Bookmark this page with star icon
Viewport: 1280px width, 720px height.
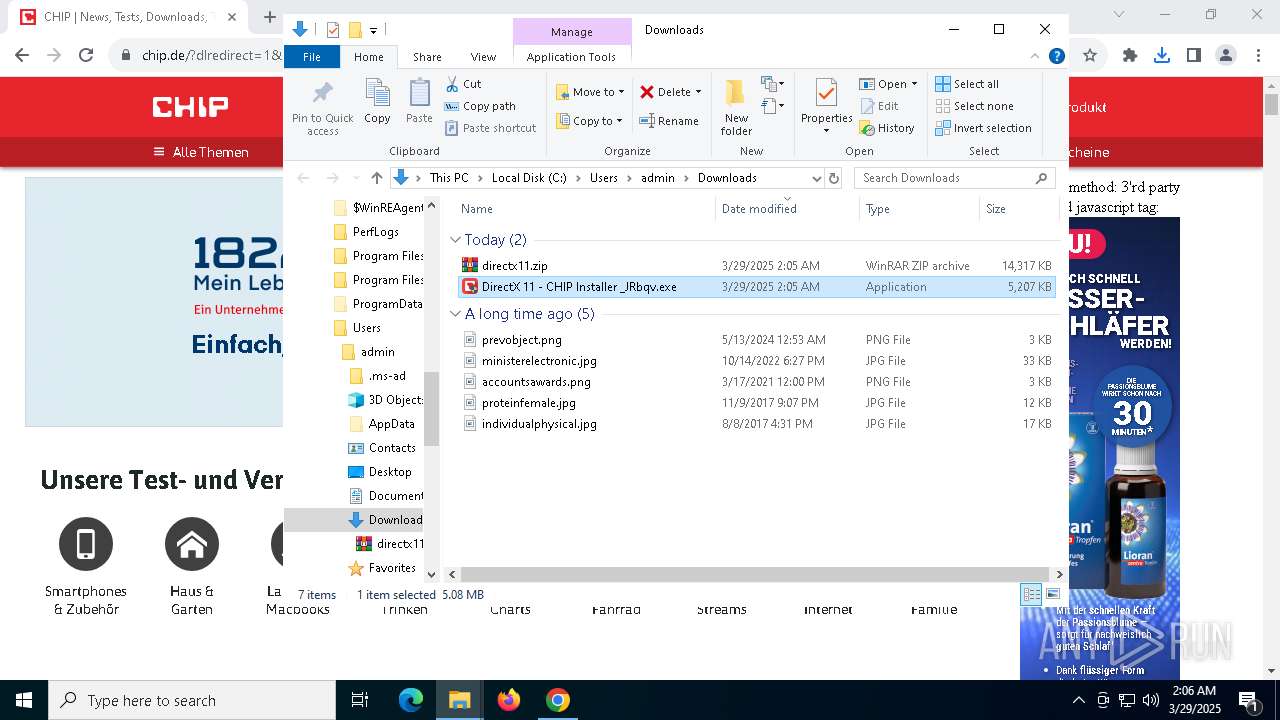point(1090,55)
